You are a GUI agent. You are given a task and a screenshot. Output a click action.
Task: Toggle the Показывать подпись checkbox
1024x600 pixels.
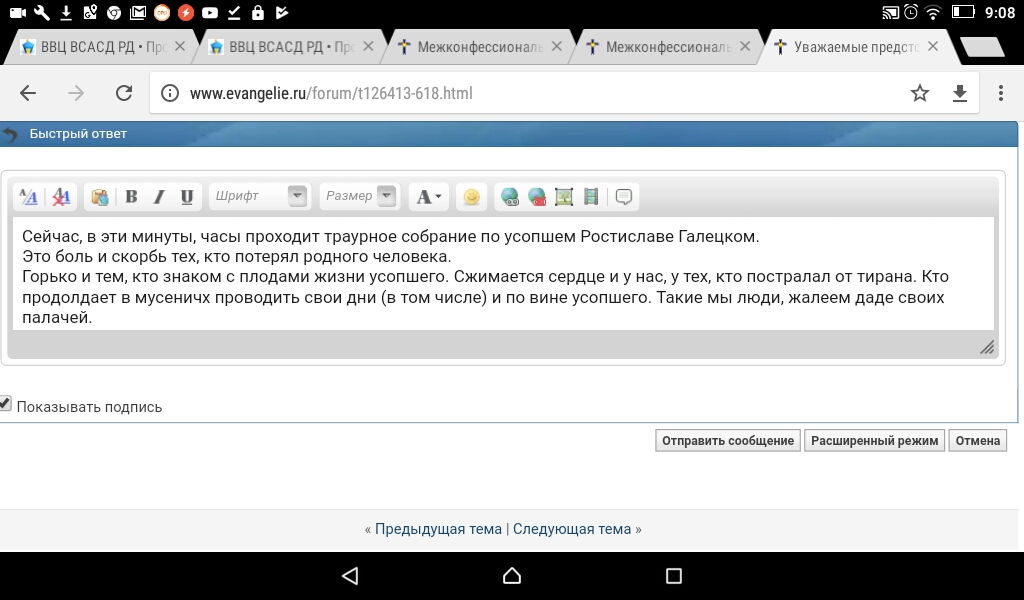pyautogui.click(x=6, y=404)
